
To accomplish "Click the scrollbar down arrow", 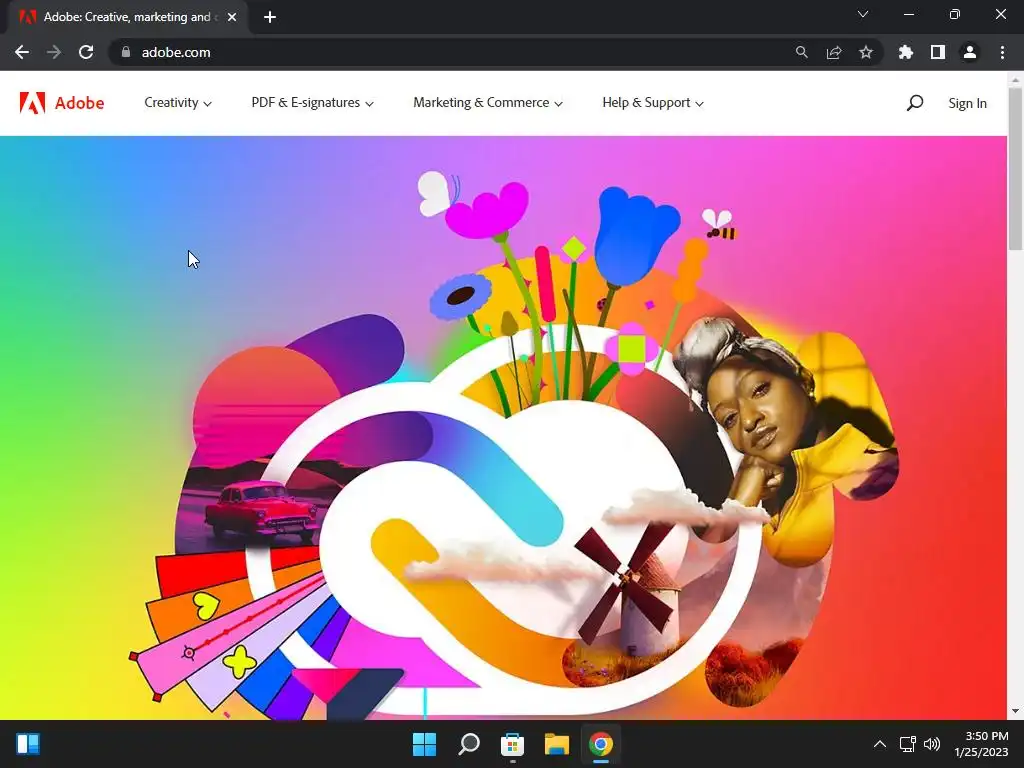I will pyautogui.click(x=1015, y=711).
